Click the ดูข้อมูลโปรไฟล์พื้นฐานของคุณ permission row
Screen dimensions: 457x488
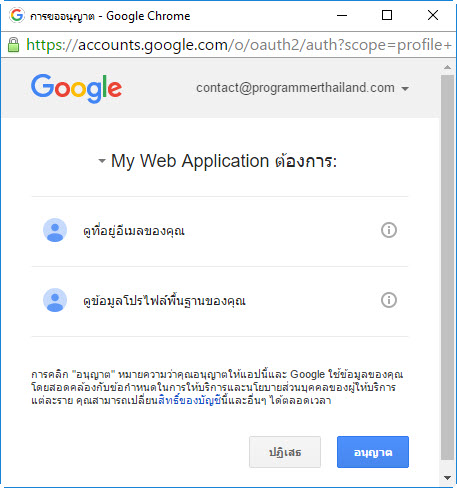point(220,300)
